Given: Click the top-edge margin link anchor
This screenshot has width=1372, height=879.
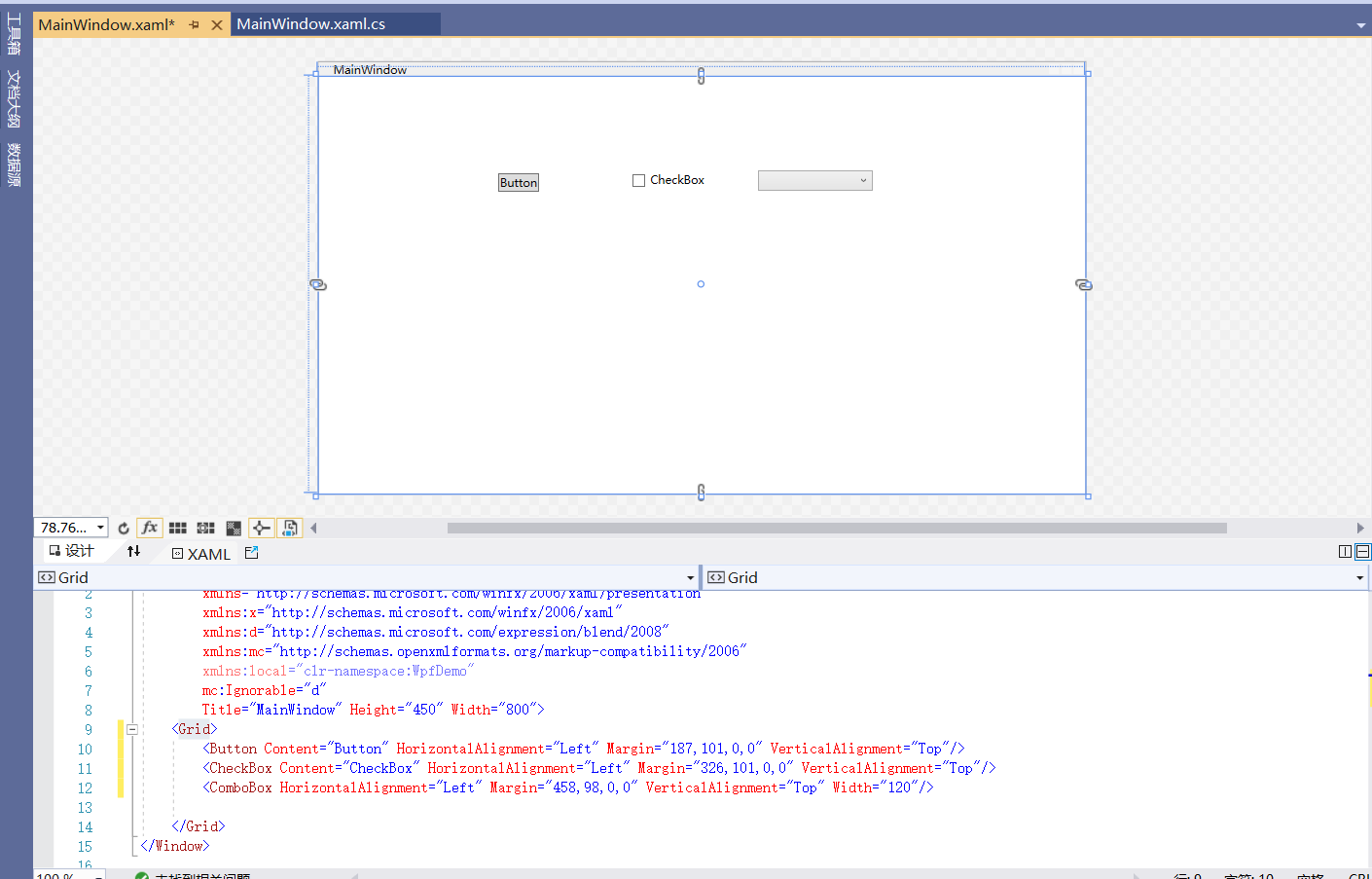Looking at the screenshot, I should pyautogui.click(x=701, y=76).
